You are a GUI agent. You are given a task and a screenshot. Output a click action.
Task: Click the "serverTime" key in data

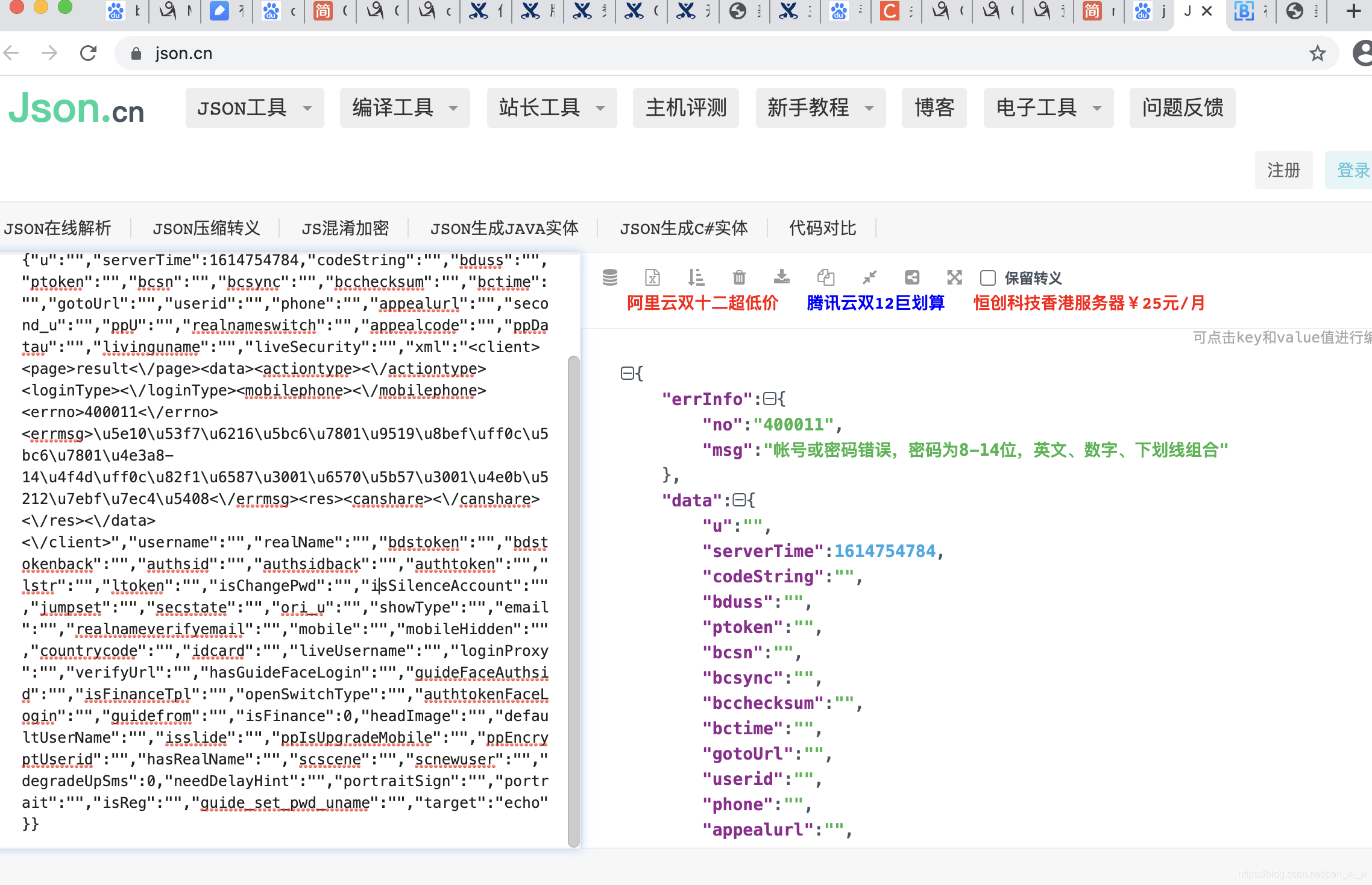click(x=763, y=551)
